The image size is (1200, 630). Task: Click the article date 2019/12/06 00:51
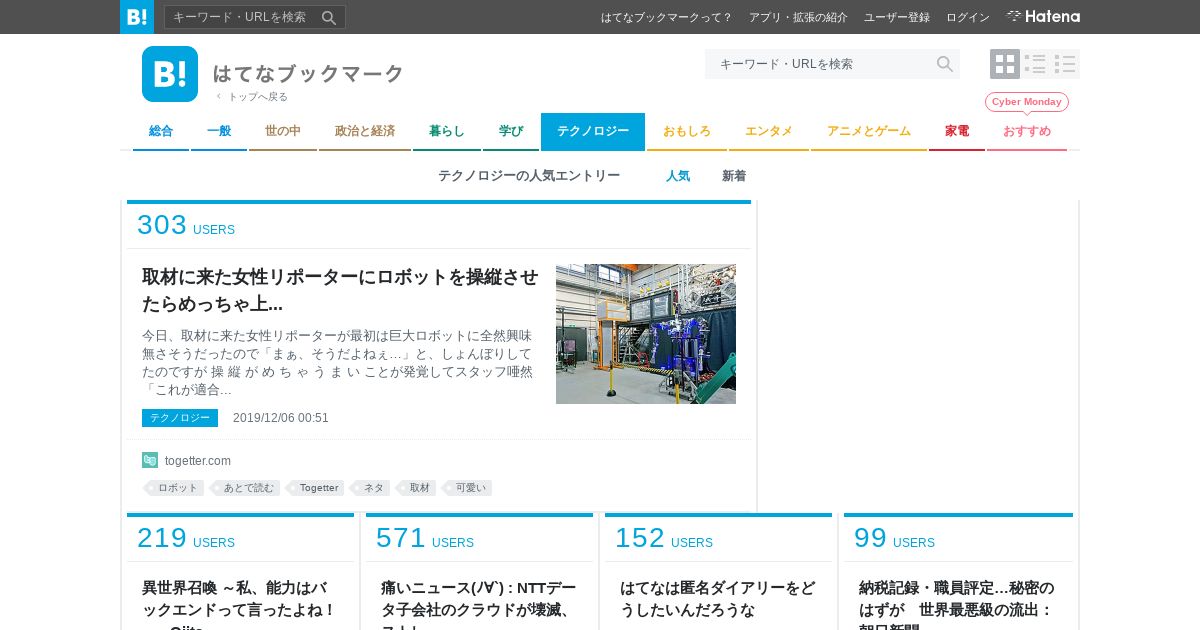point(281,418)
